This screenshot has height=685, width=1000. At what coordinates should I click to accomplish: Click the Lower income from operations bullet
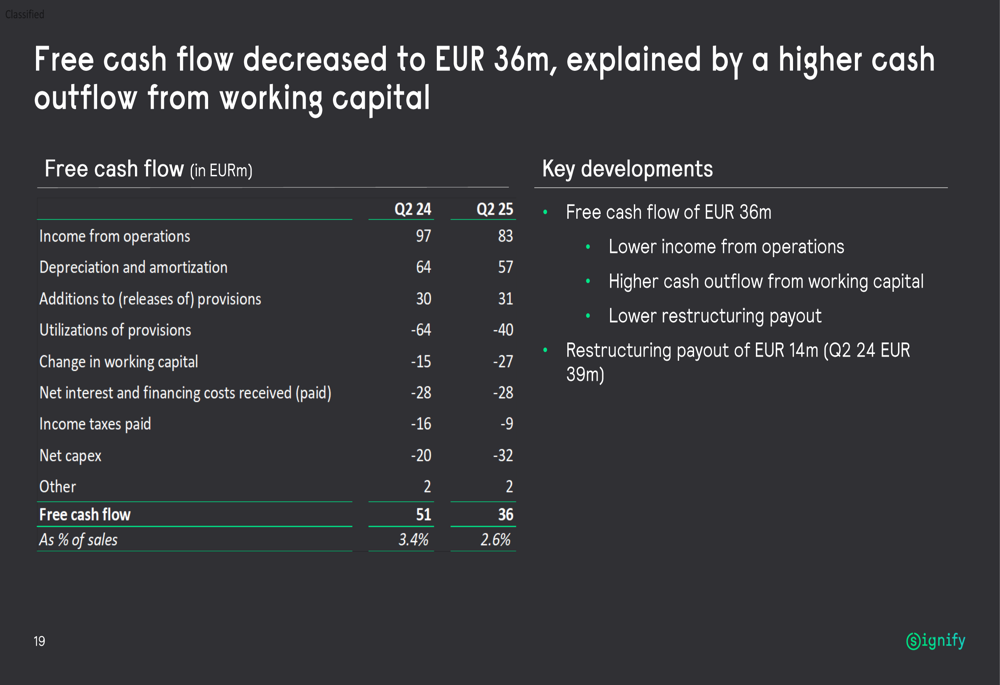tap(726, 247)
